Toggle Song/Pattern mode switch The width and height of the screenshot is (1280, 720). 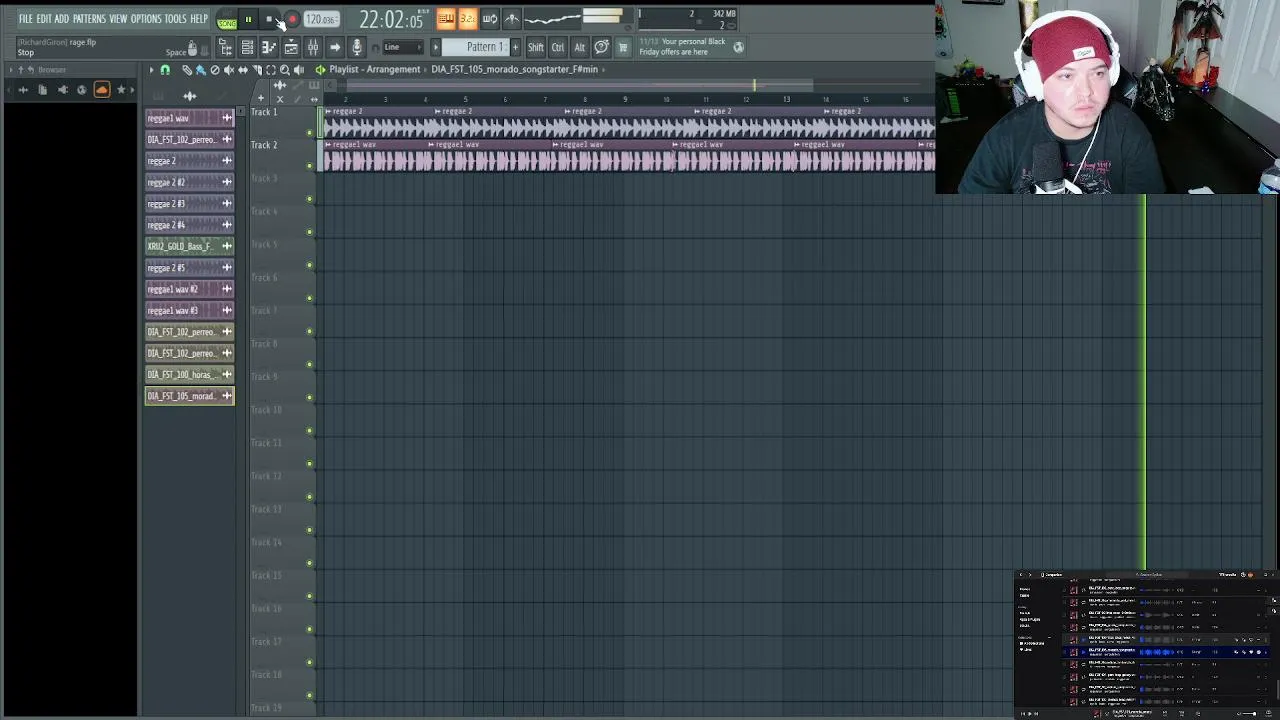click(227, 21)
